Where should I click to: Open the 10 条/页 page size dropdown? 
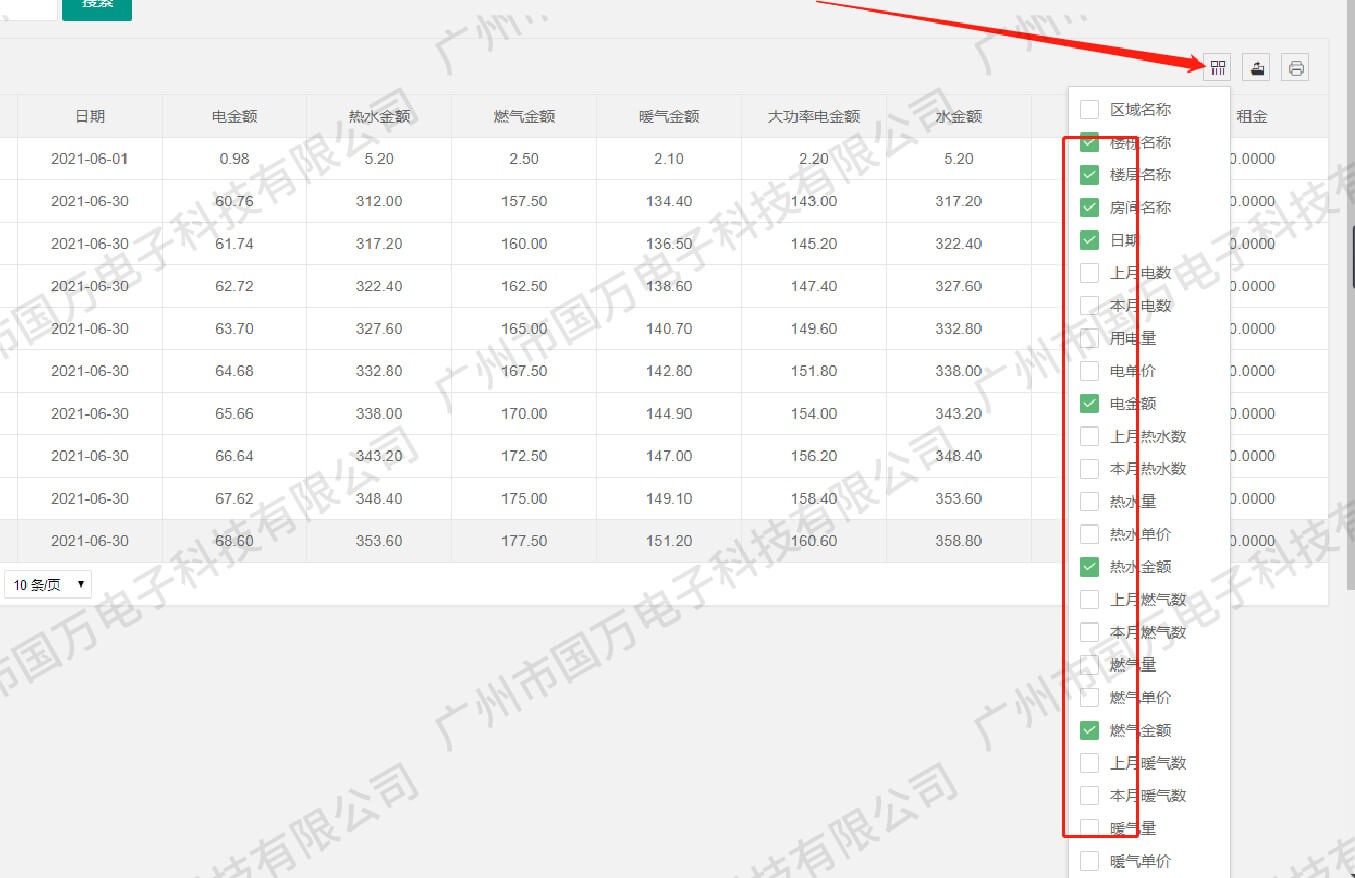pyautogui.click(x=48, y=585)
